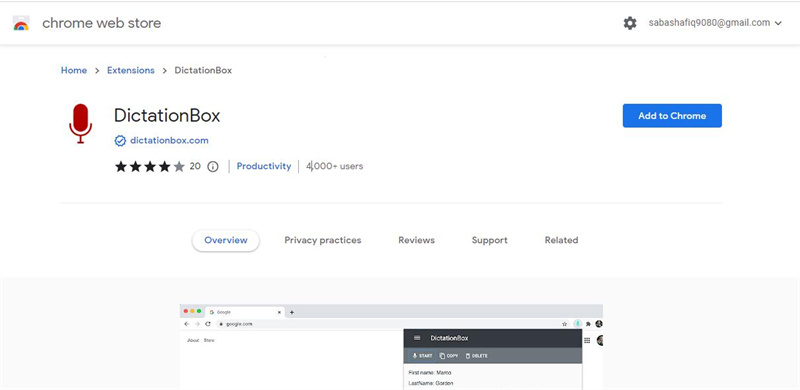800x390 pixels.
Task: Switch to the Privacy practices tab
Action: point(323,240)
